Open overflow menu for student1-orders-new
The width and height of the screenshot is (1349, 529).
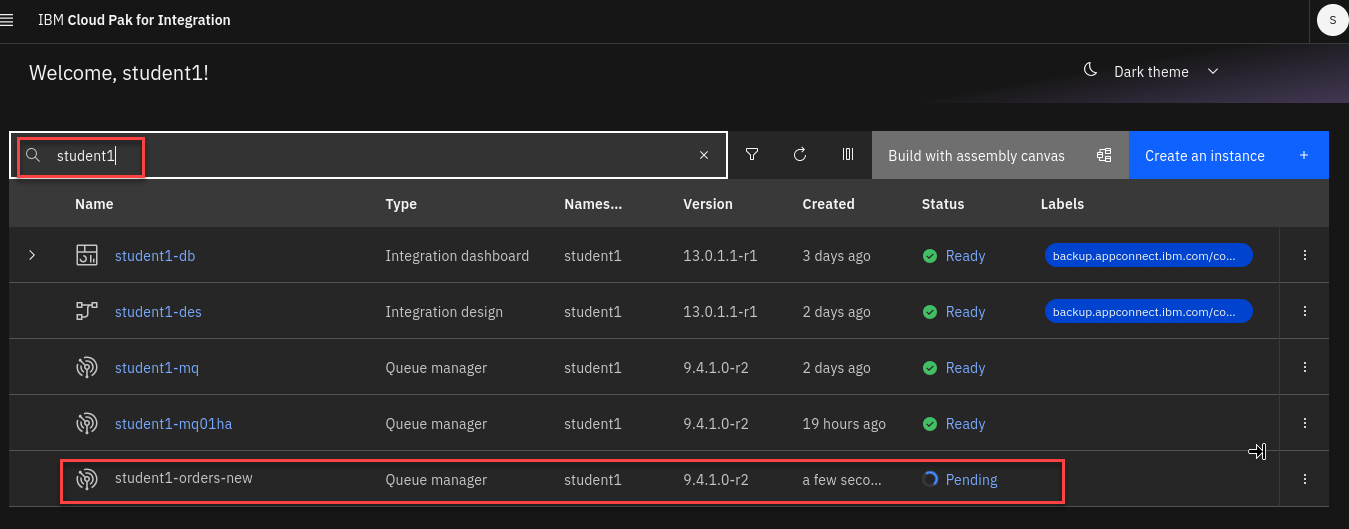(1304, 479)
